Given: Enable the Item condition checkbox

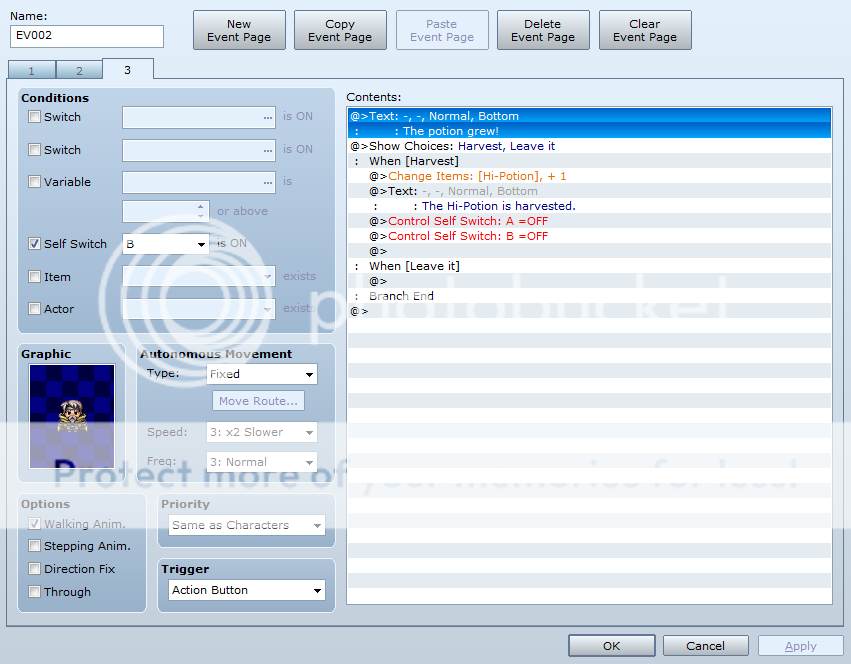Looking at the screenshot, I should click(x=35, y=277).
